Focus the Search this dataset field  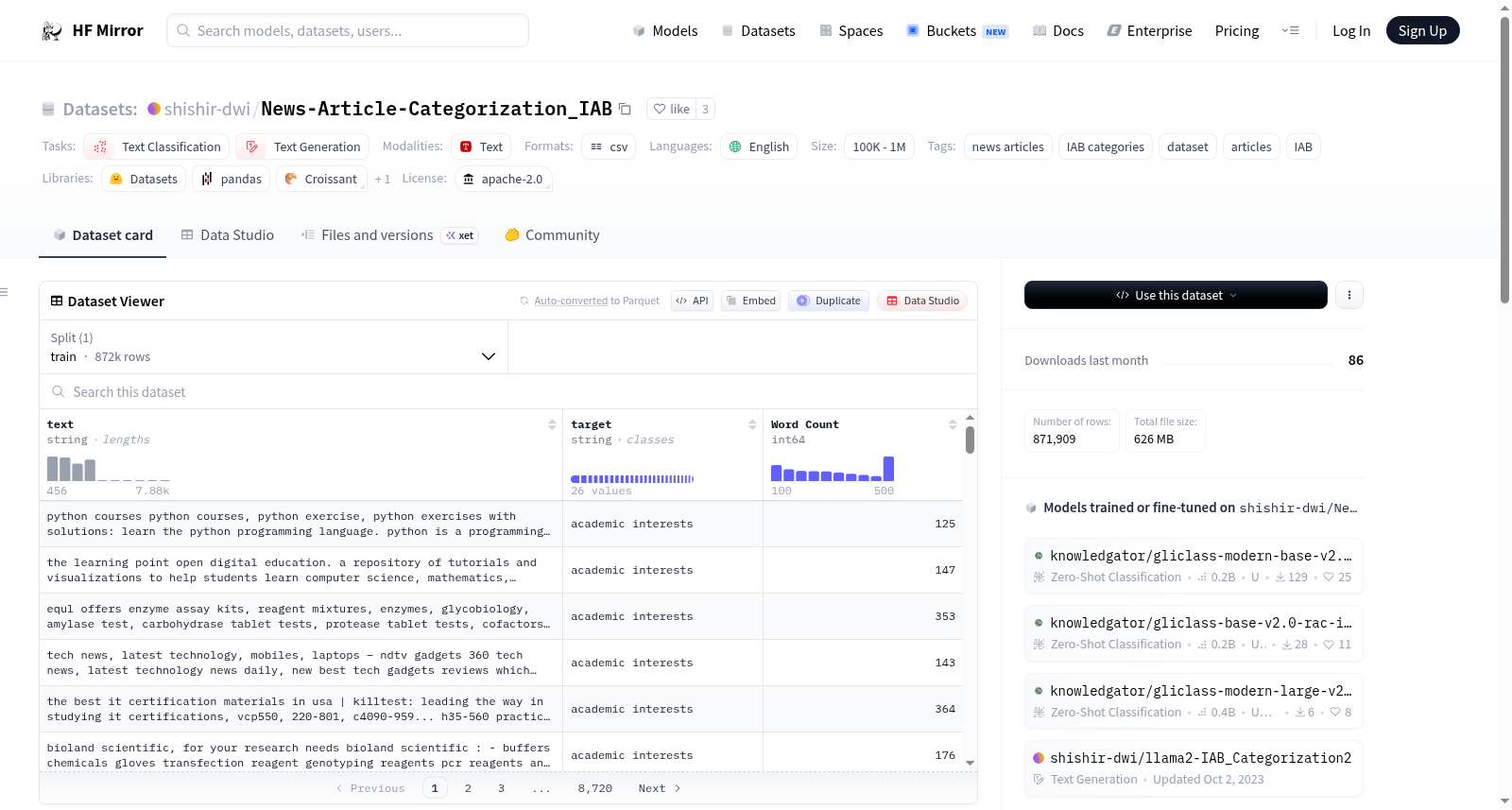tap(508, 391)
